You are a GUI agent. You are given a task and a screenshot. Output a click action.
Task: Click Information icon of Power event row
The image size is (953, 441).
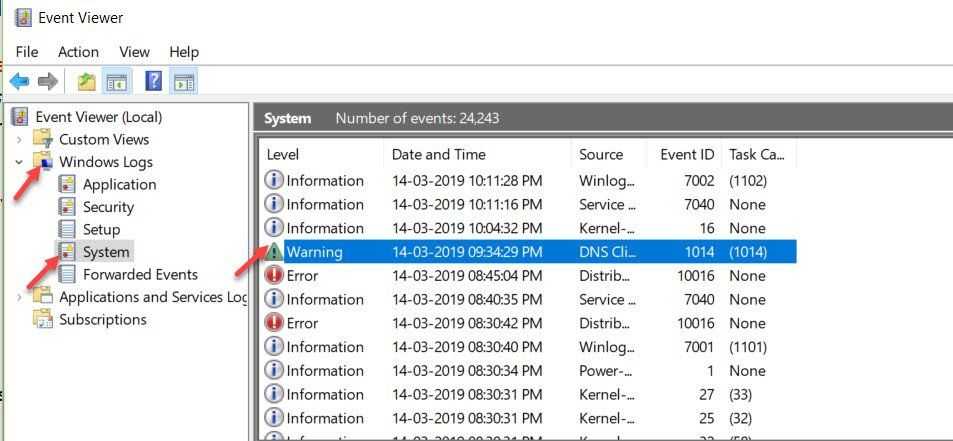(x=274, y=370)
